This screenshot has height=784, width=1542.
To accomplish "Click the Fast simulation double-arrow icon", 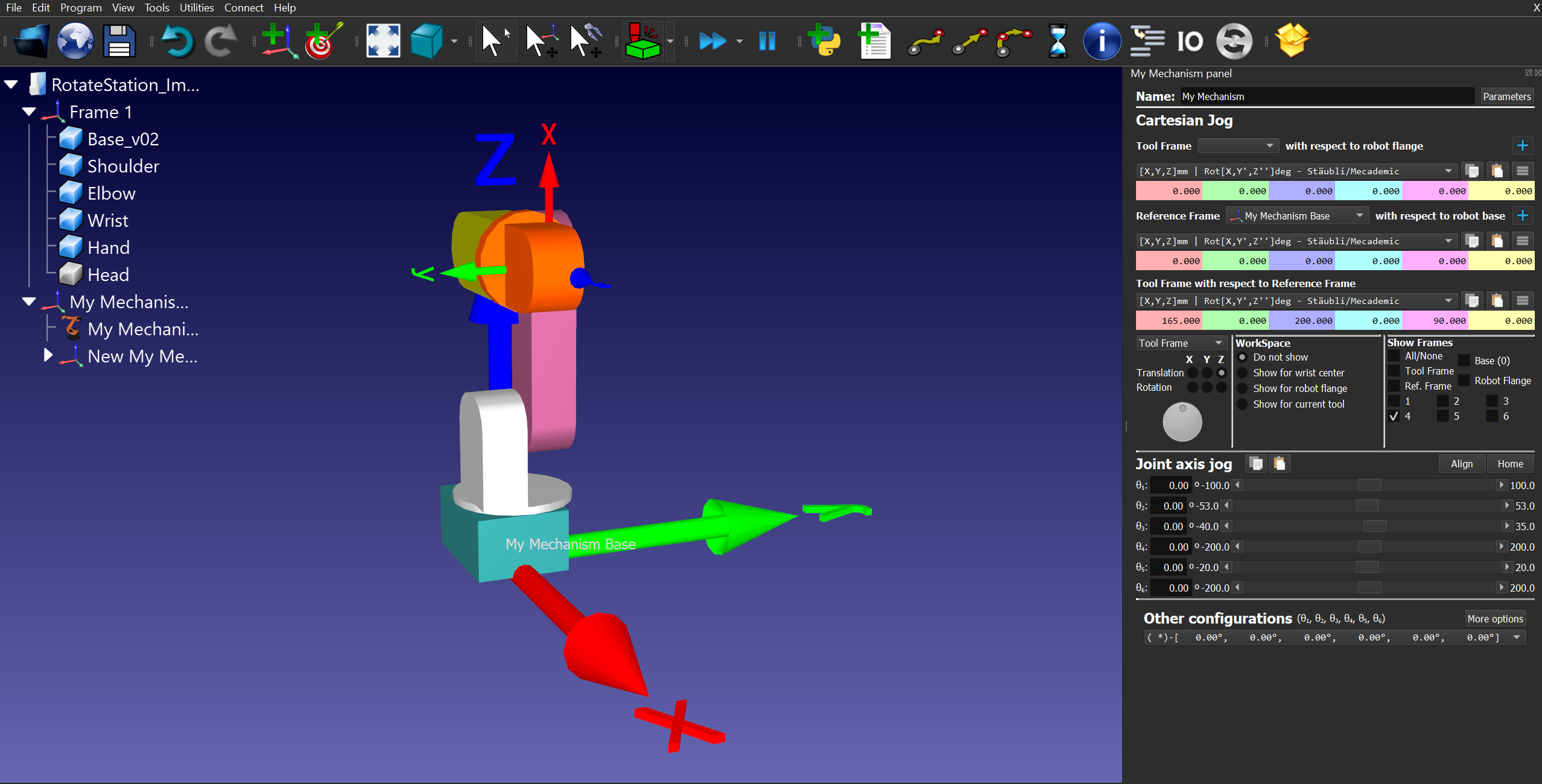I will click(712, 41).
